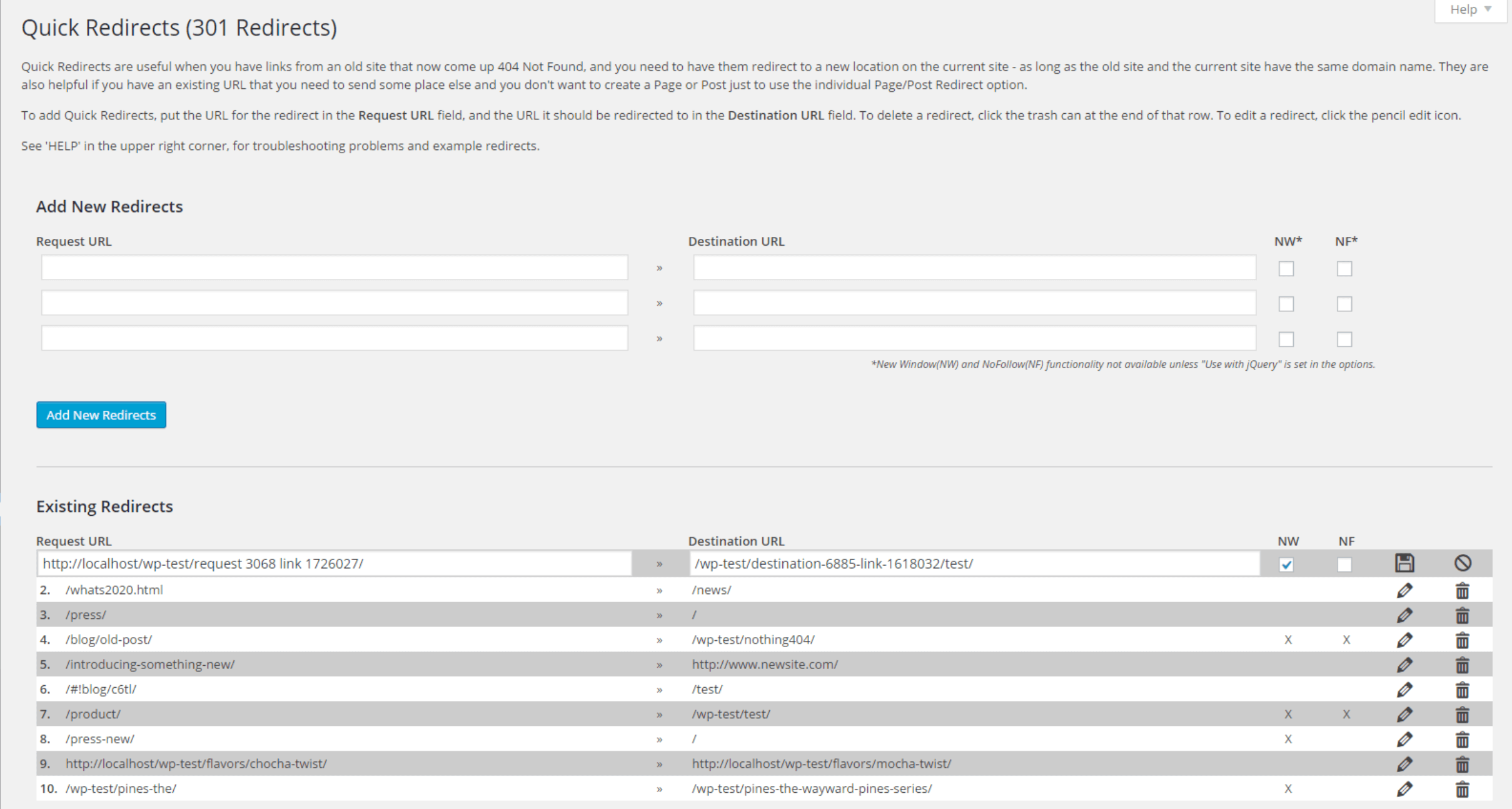
Task: Toggle the NW checkbox in second new redirect row
Action: coord(1286,304)
